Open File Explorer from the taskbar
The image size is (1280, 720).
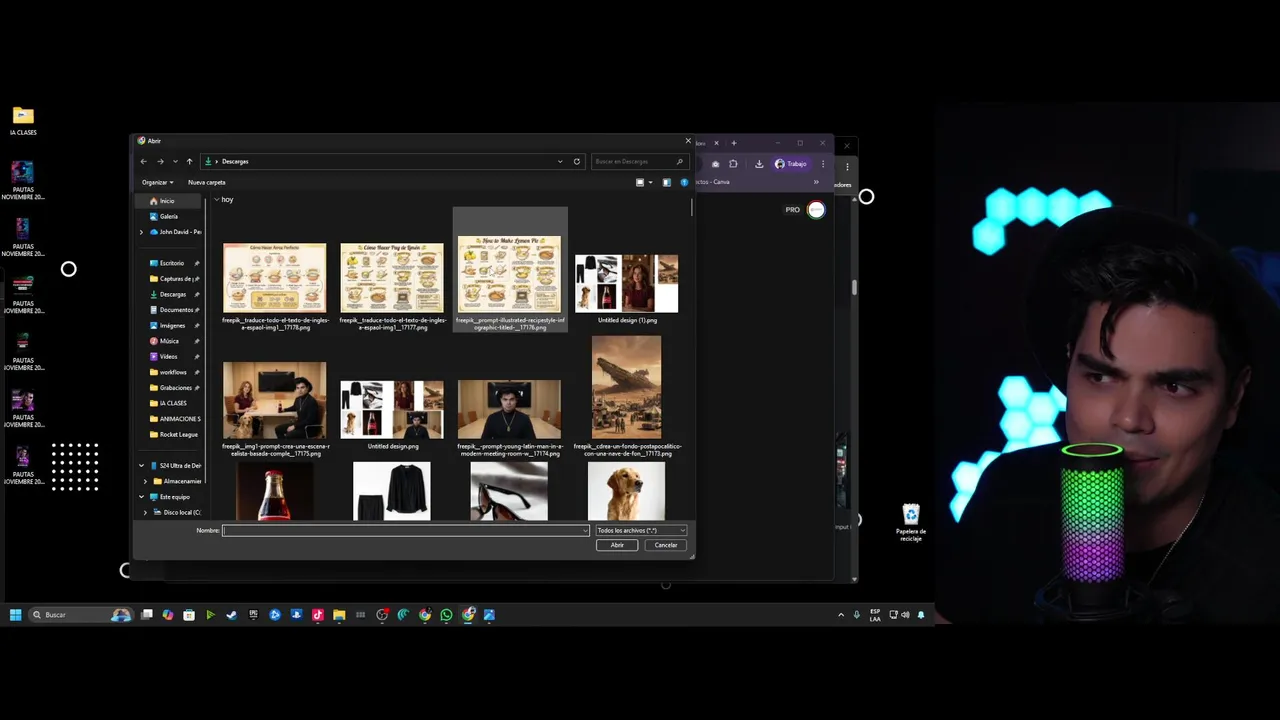339,615
